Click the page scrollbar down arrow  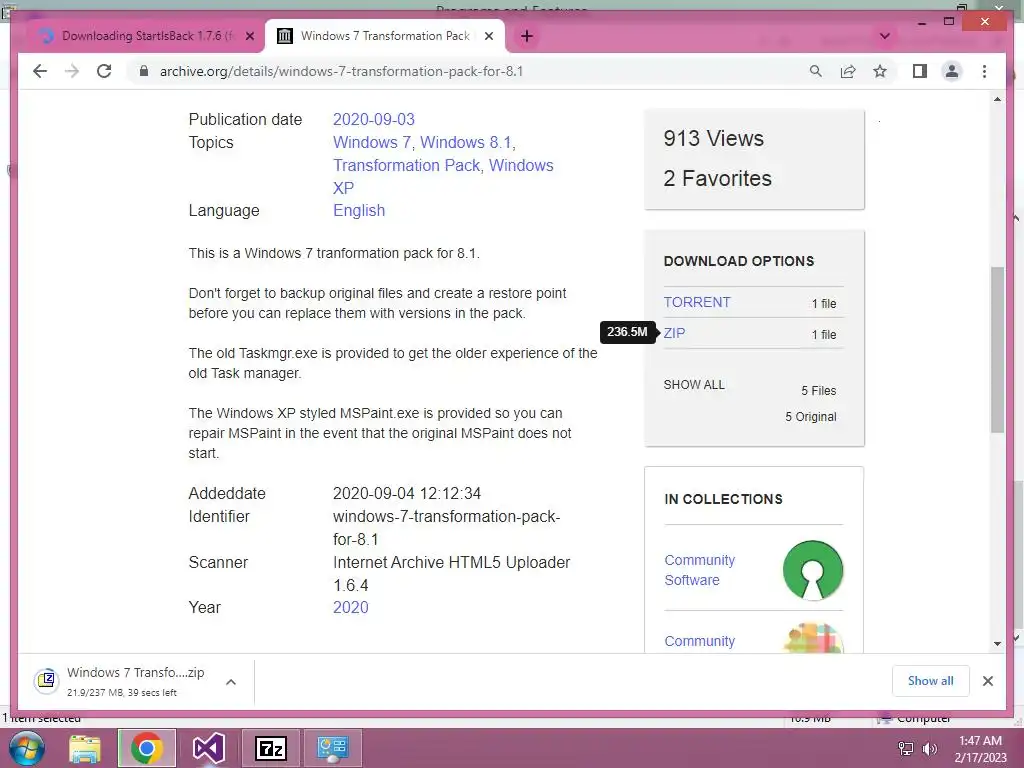tap(997, 643)
